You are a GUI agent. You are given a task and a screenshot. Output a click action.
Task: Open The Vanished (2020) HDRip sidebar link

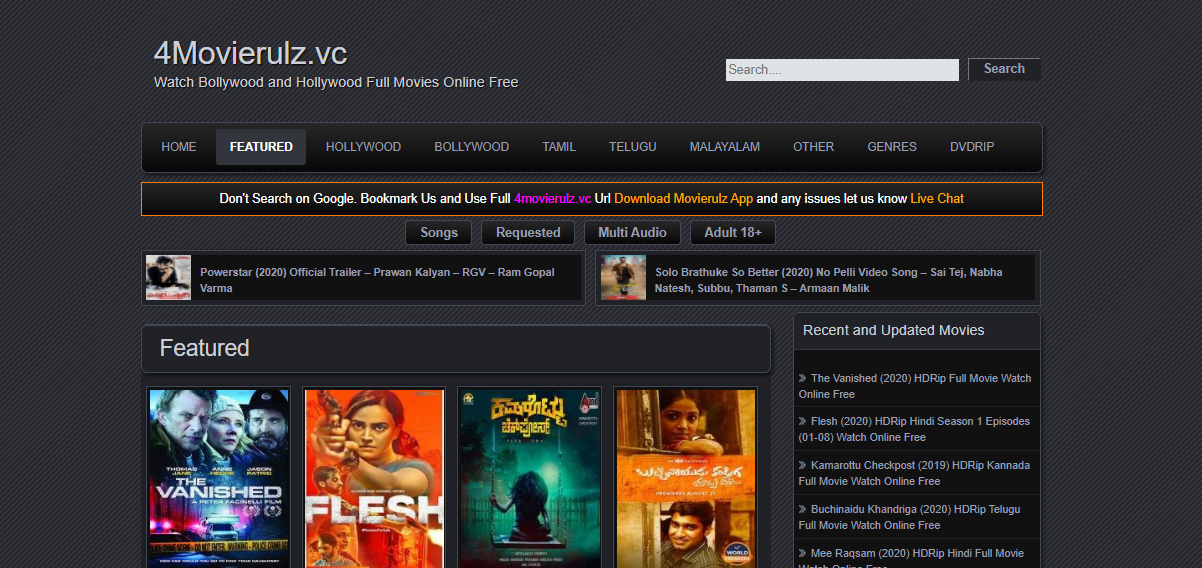click(x=915, y=386)
